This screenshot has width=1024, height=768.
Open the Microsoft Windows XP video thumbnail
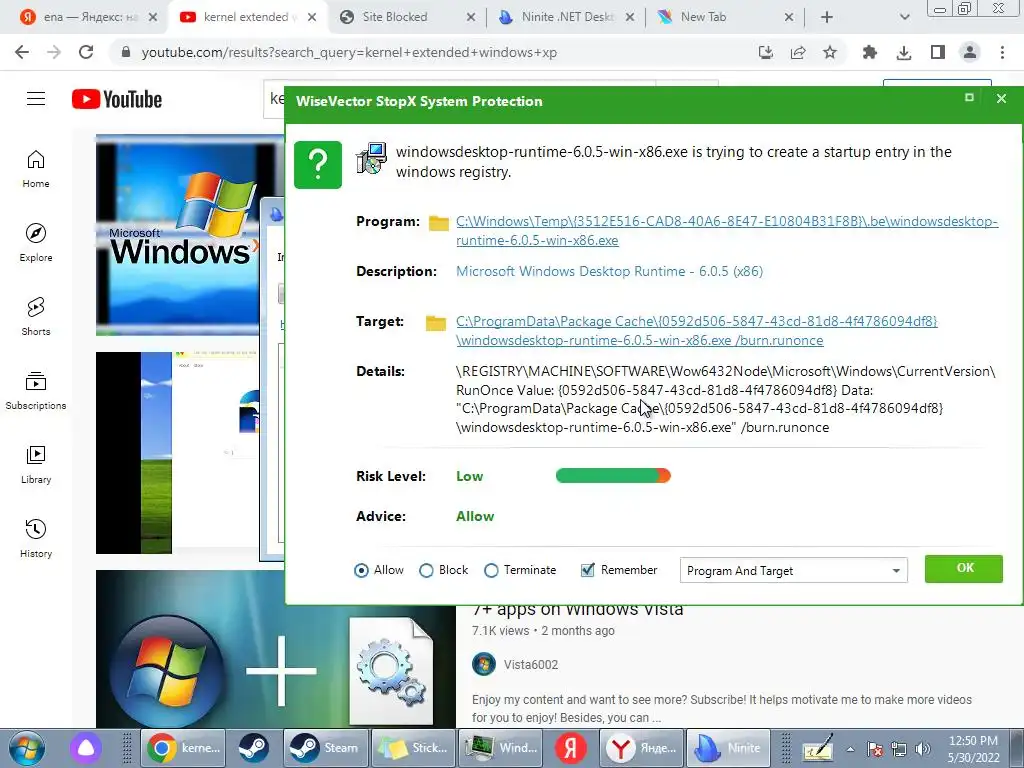[190, 235]
